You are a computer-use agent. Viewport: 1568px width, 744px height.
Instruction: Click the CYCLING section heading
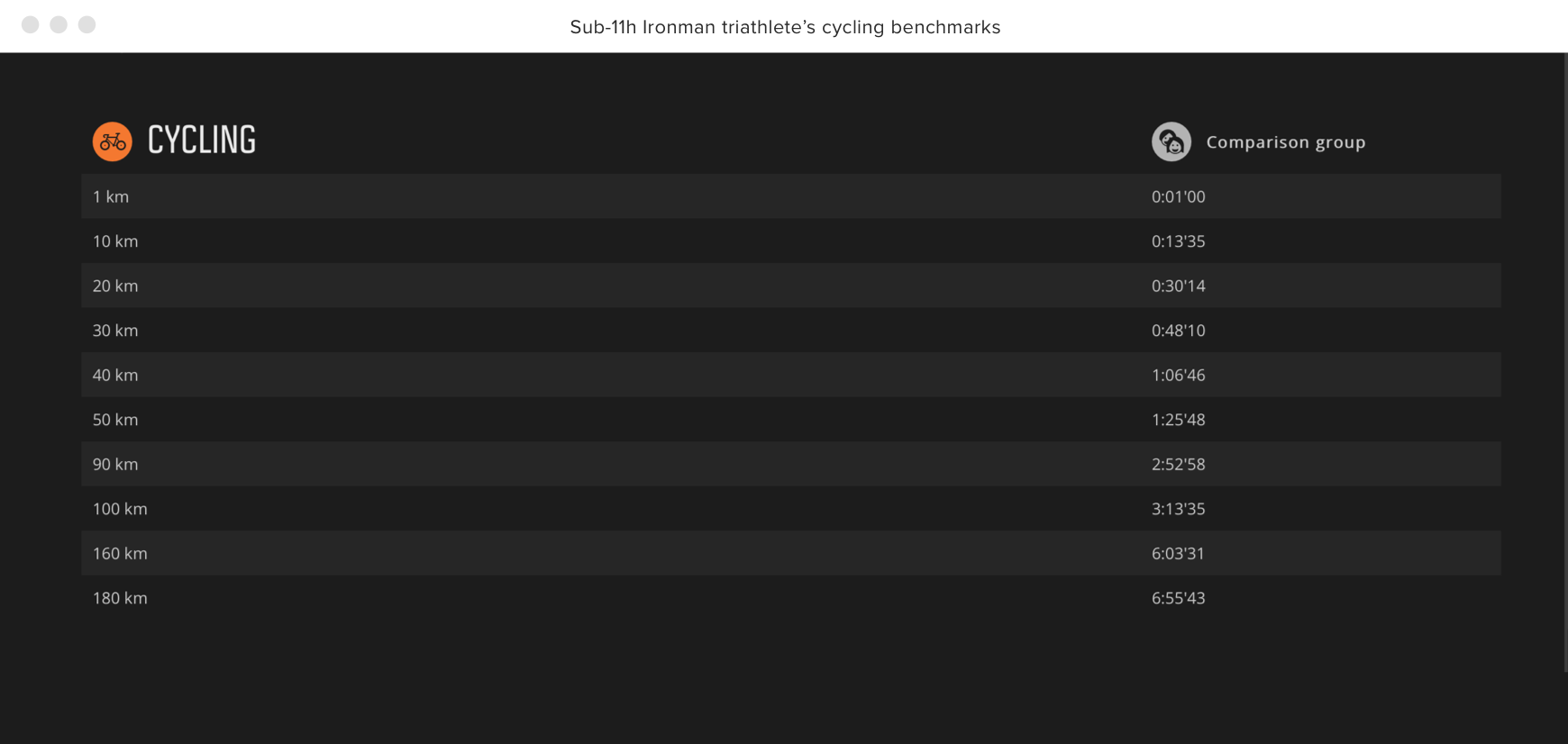click(x=202, y=141)
